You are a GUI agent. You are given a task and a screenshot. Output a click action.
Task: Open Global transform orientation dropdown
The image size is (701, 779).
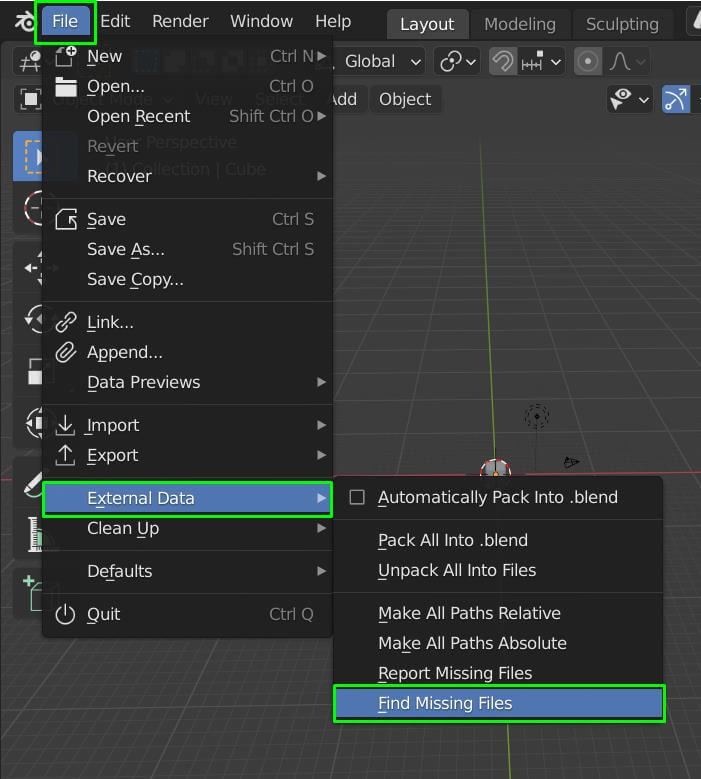coord(382,61)
